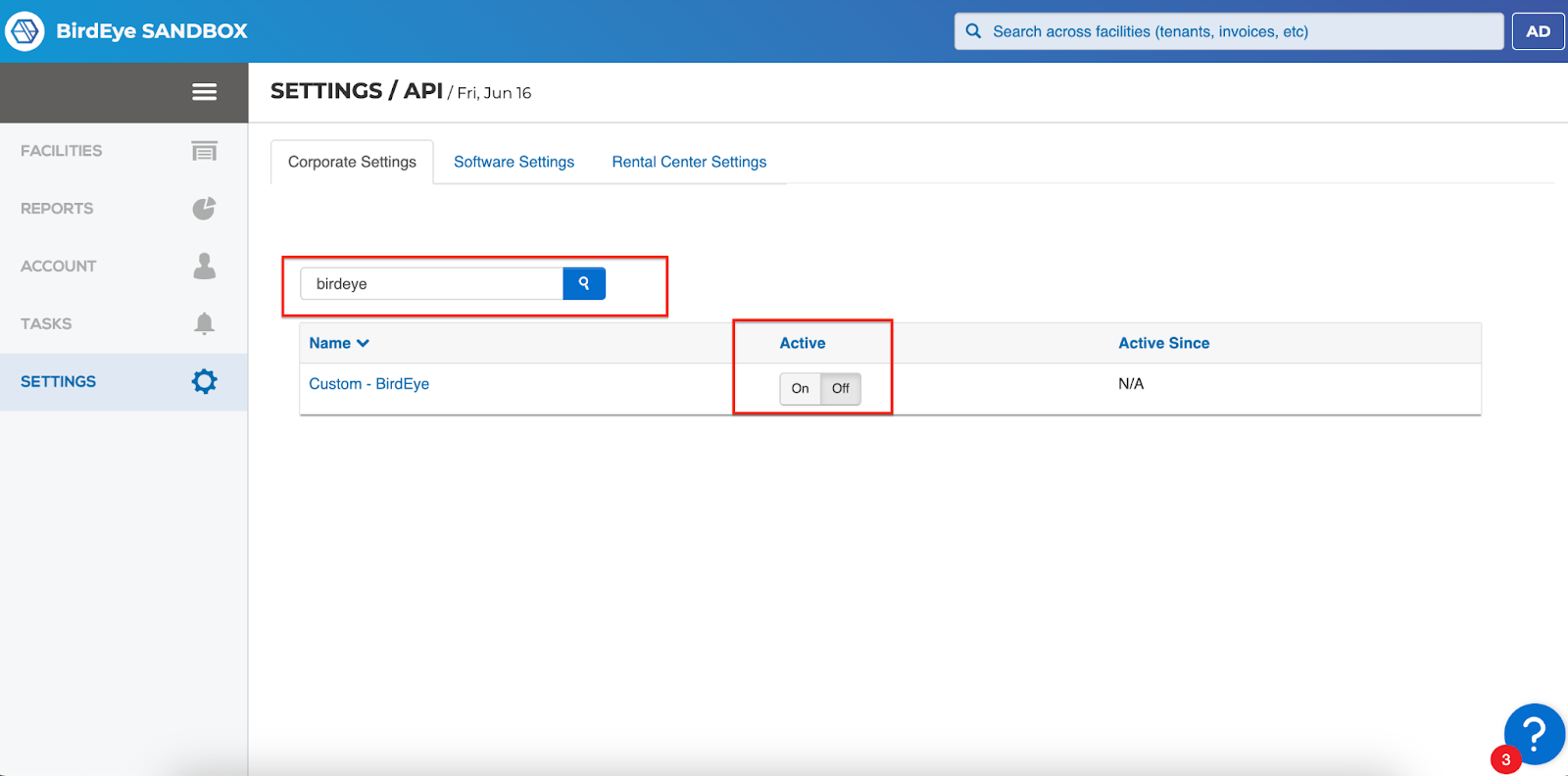The width and height of the screenshot is (1568, 776).
Task: Toggle the hamburger menu icon
Action: coord(204,92)
